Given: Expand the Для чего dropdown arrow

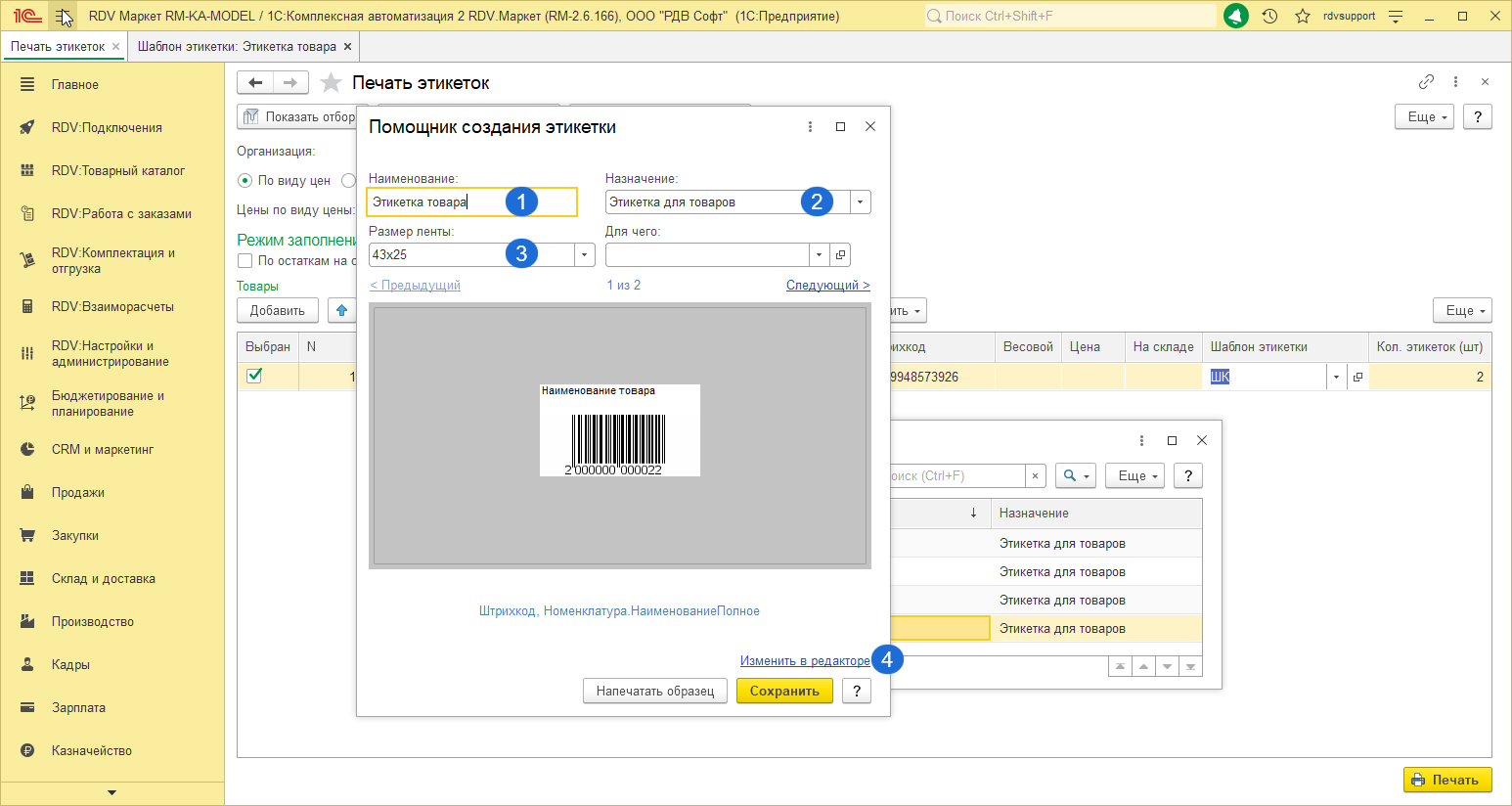Looking at the screenshot, I should pyautogui.click(x=819, y=254).
